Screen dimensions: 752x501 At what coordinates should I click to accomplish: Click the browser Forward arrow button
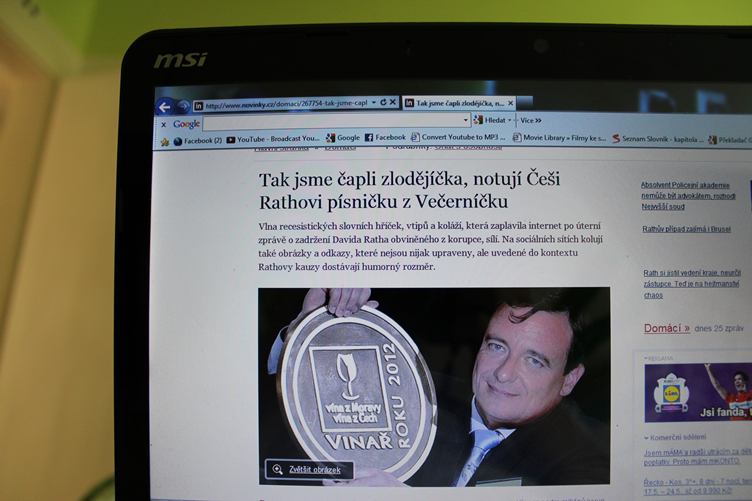click(183, 106)
